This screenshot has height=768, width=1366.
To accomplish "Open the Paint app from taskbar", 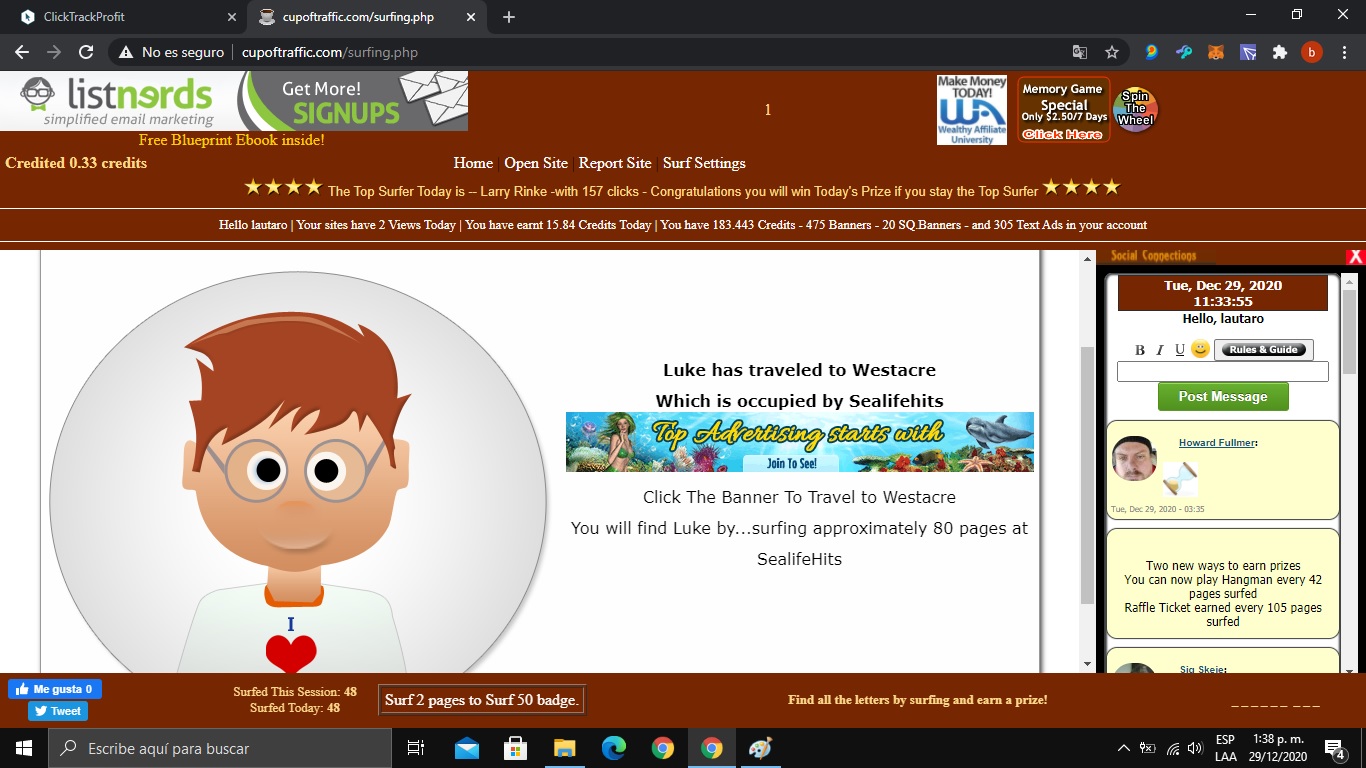I will click(761, 748).
